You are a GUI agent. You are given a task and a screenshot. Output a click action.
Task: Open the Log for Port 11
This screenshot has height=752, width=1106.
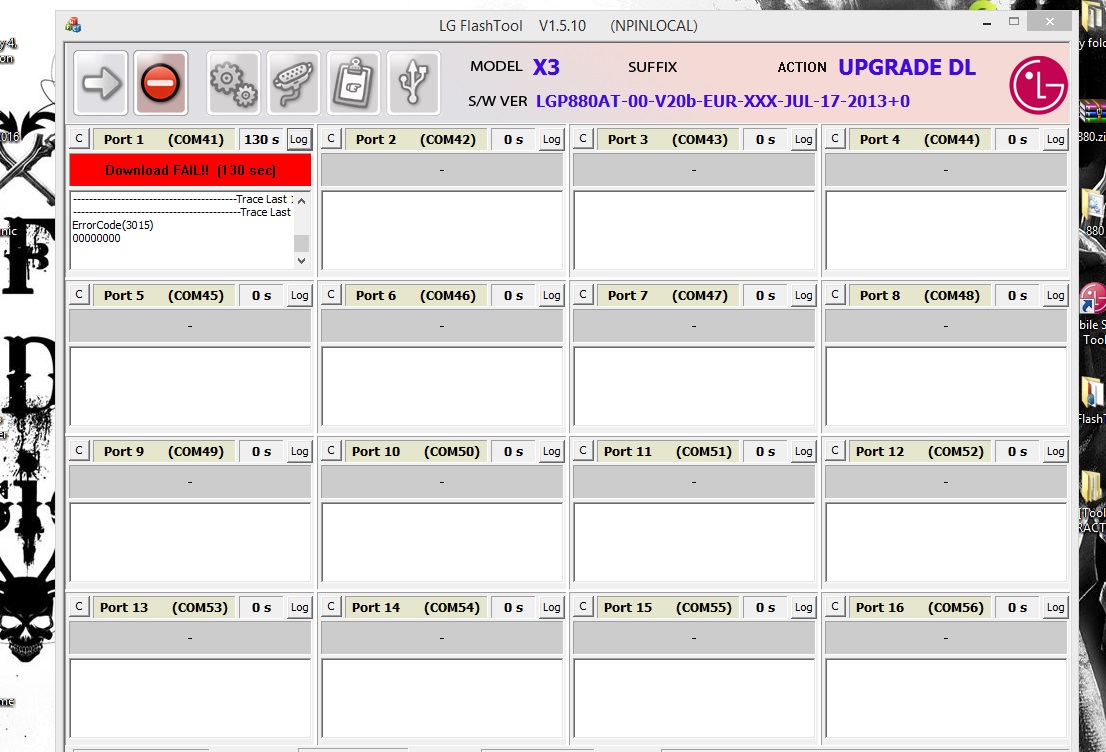pyautogui.click(x=803, y=451)
